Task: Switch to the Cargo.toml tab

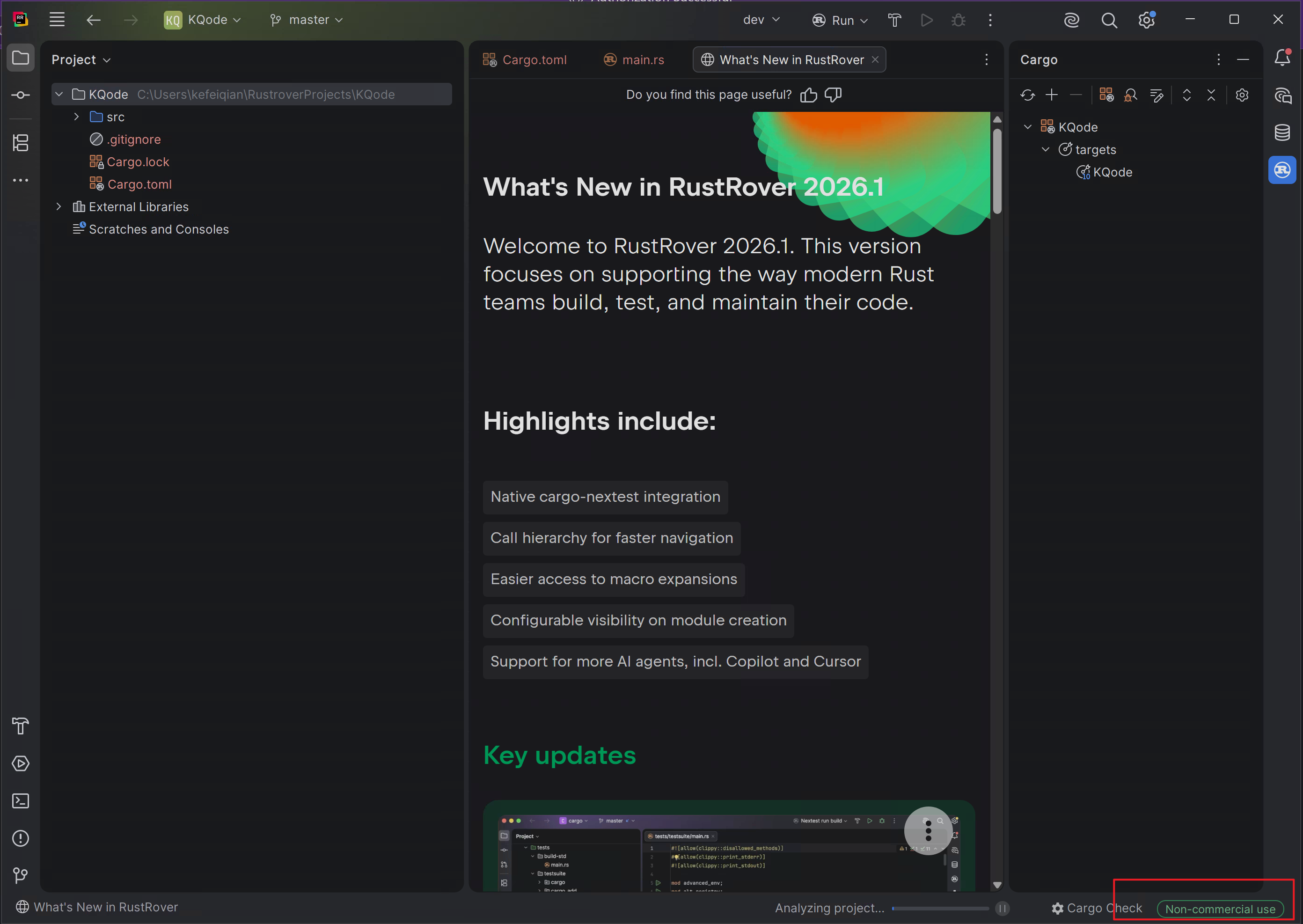Action: (525, 60)
